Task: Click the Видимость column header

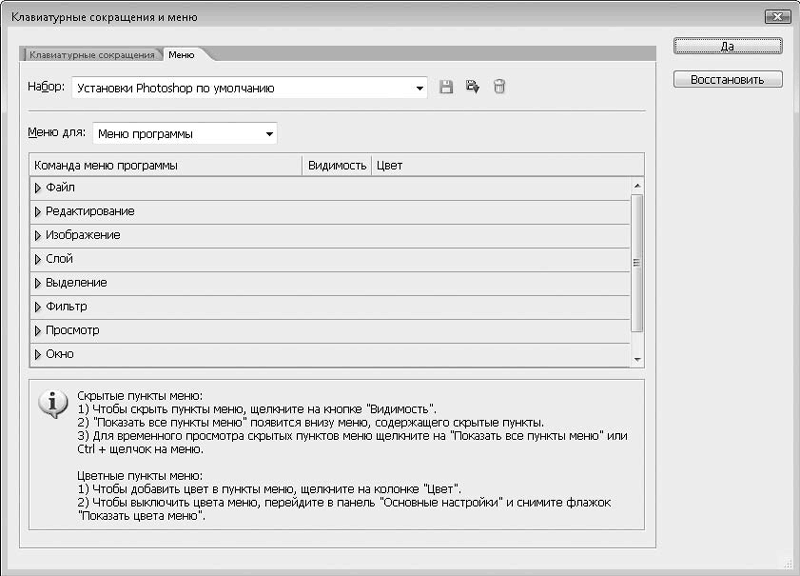Action: click(x=337, y=165)
